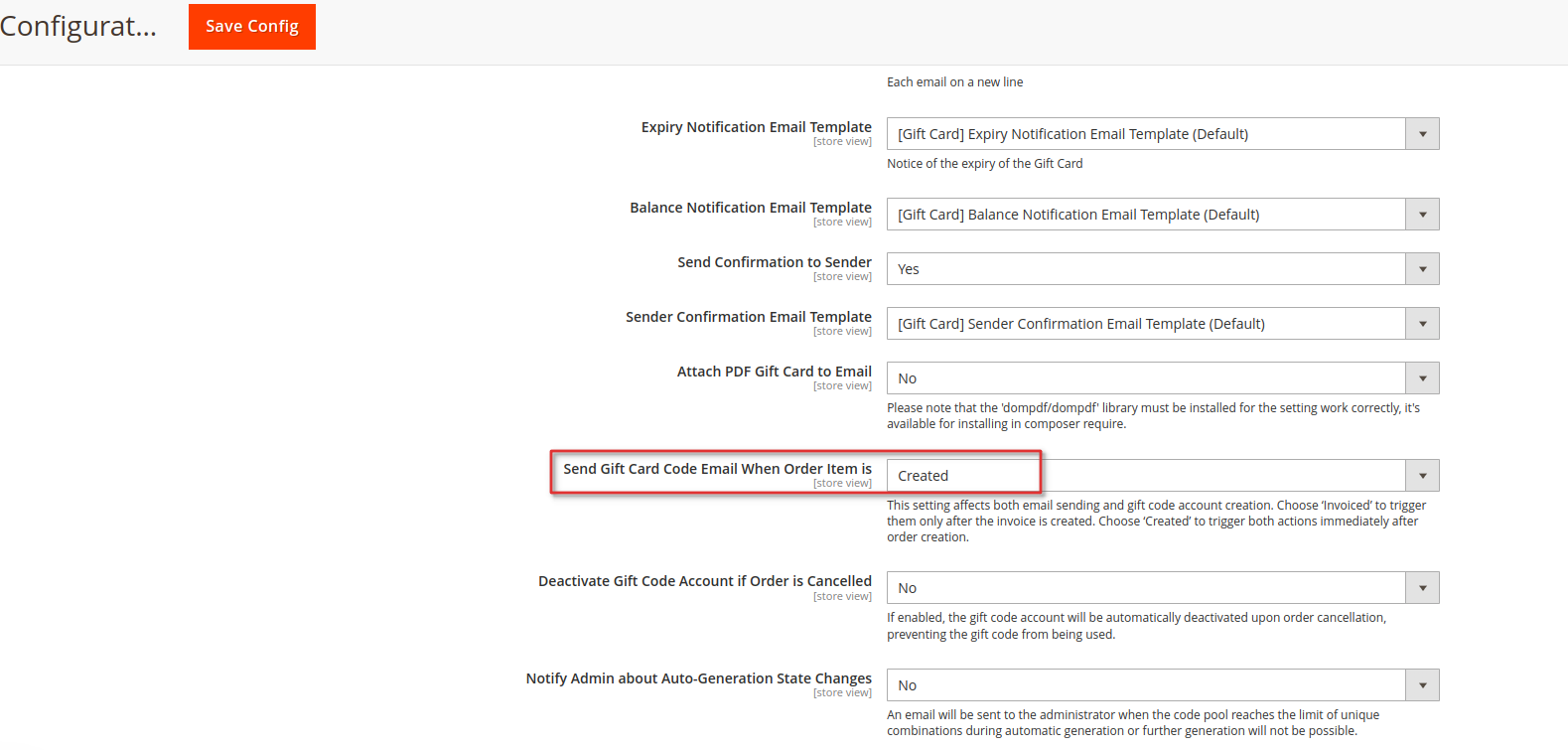Click the order cancellation deactivation help text
Viewport: 1568px width, 750px height.
click(1137, 626)
